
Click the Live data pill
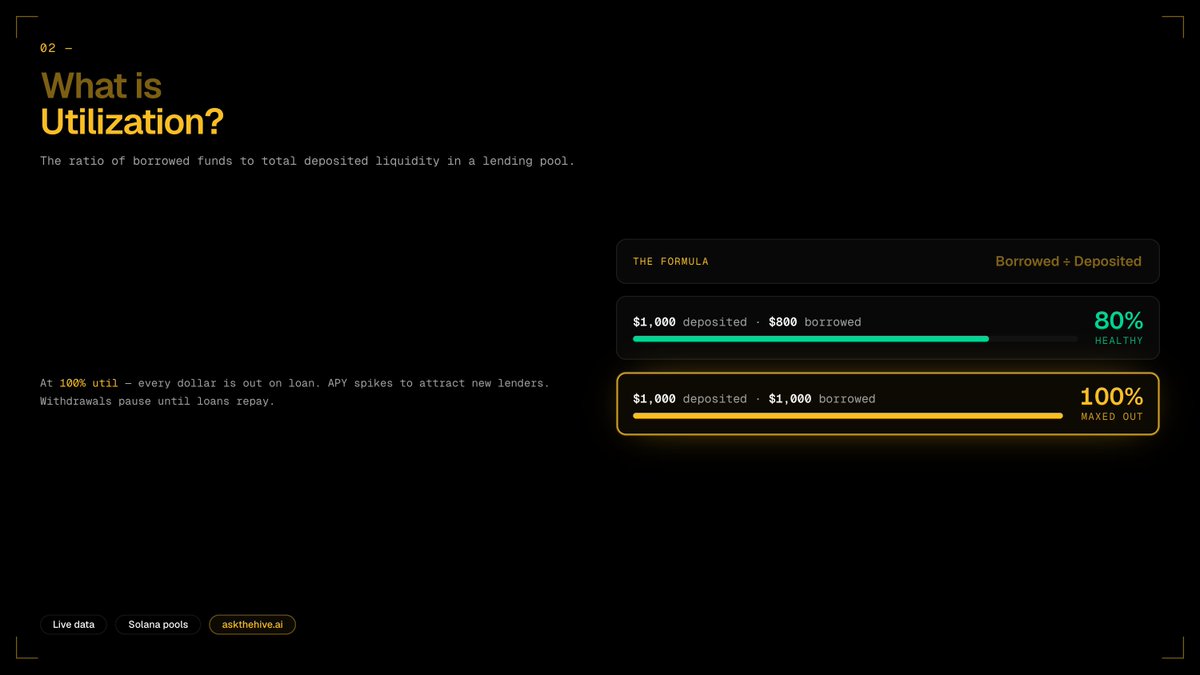[73, 624]
